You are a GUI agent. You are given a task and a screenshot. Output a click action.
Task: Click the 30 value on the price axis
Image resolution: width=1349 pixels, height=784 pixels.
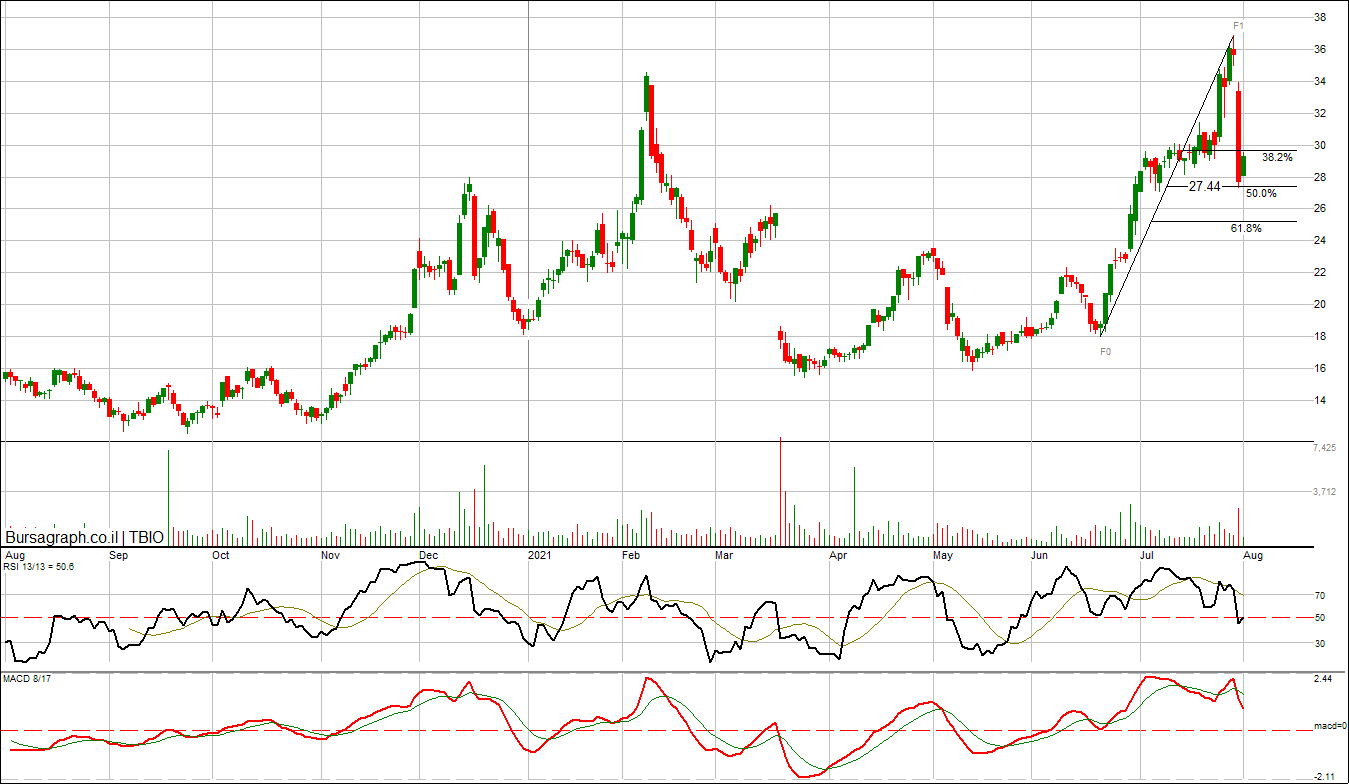coord(1320,145)
